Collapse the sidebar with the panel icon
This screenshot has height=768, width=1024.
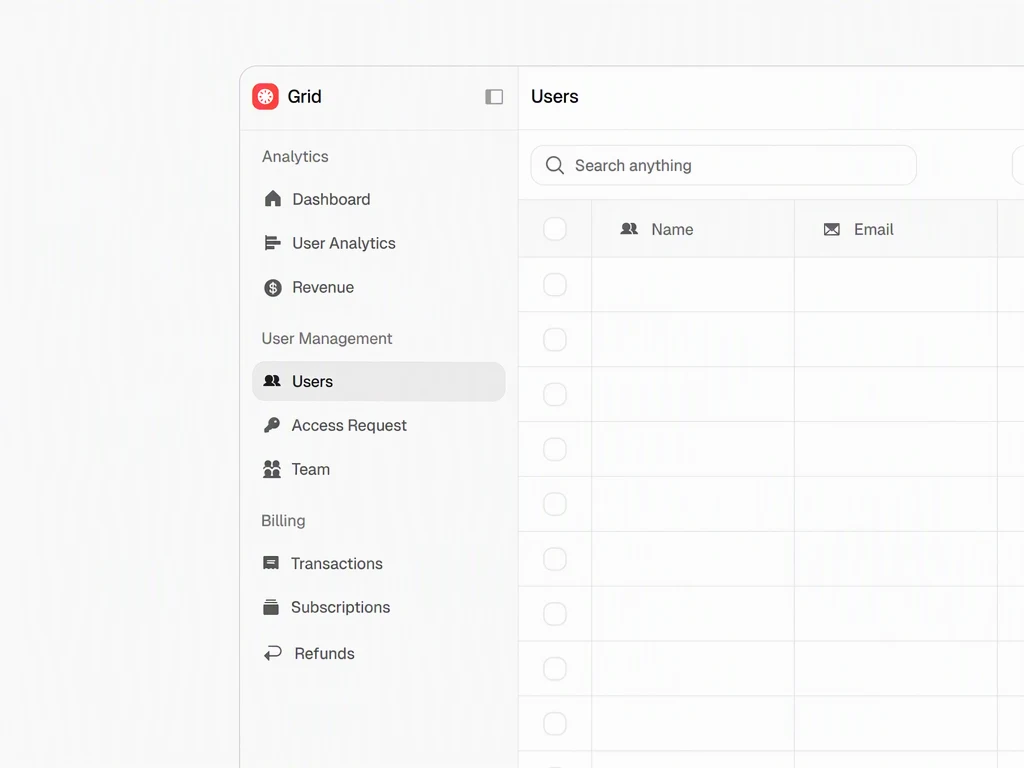[494, 97]
